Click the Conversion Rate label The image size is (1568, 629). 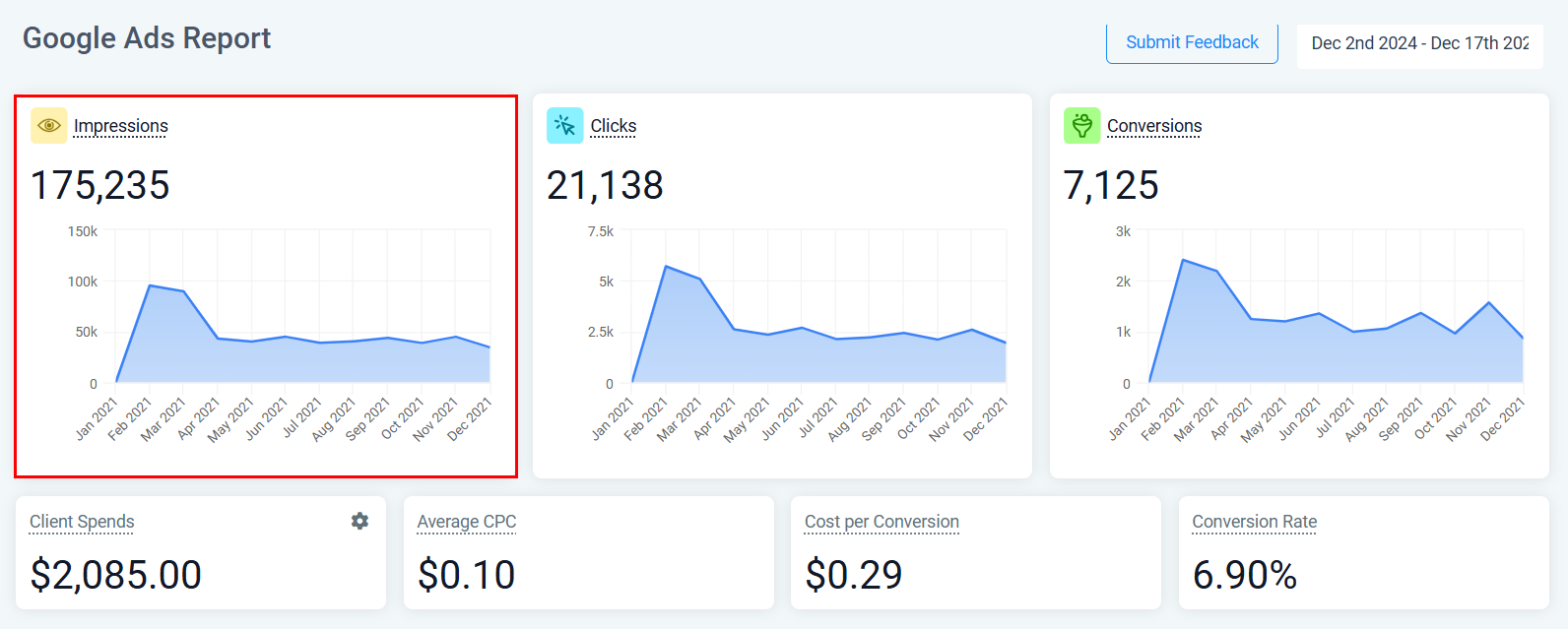tap(1254, 522)
